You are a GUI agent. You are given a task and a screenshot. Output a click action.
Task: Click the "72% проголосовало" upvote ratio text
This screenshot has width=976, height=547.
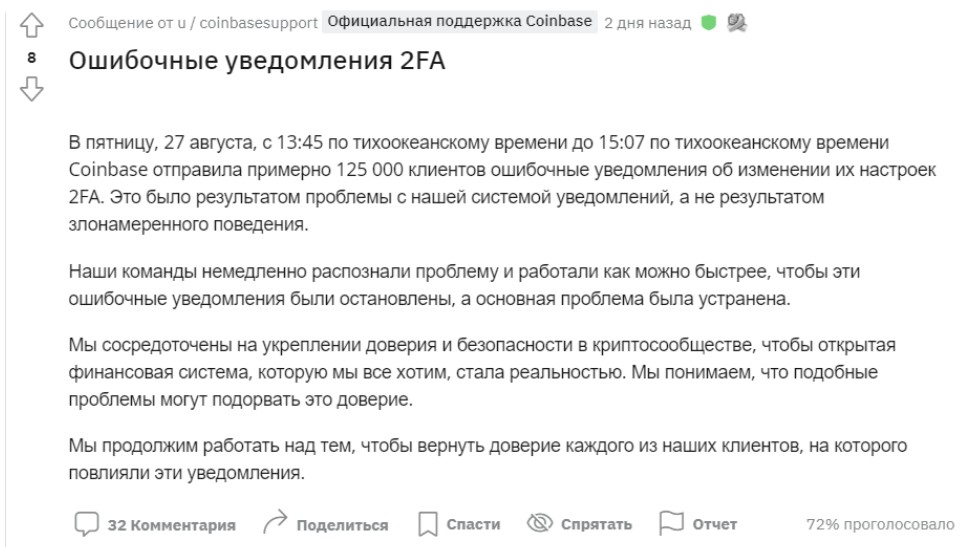coord(879,525)
